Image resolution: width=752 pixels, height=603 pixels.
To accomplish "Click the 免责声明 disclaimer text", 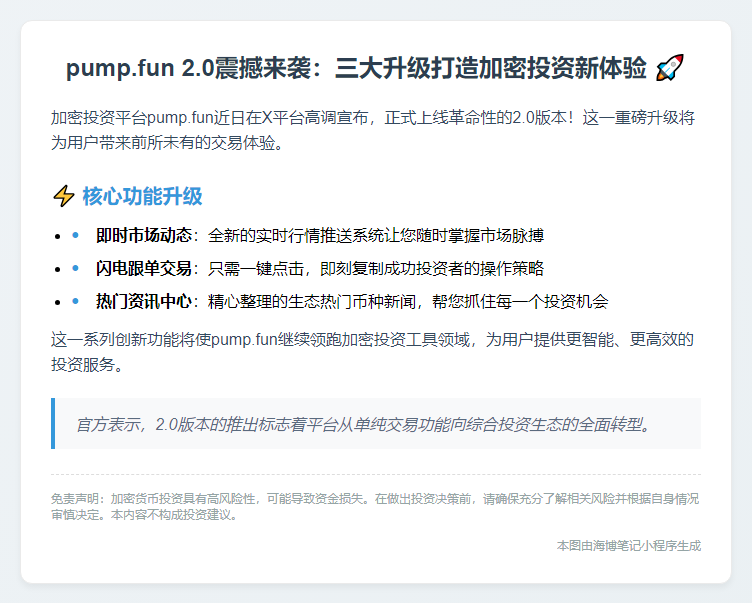I will coord(375,507).
